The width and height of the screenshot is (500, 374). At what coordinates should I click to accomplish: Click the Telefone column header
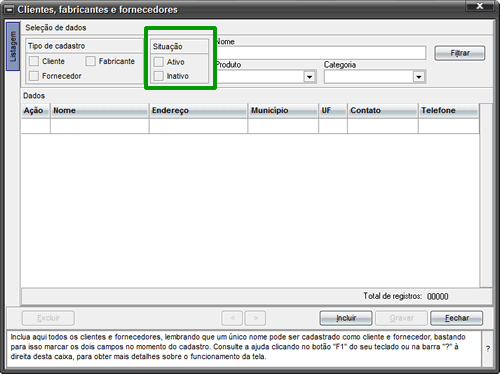(449, 110)
